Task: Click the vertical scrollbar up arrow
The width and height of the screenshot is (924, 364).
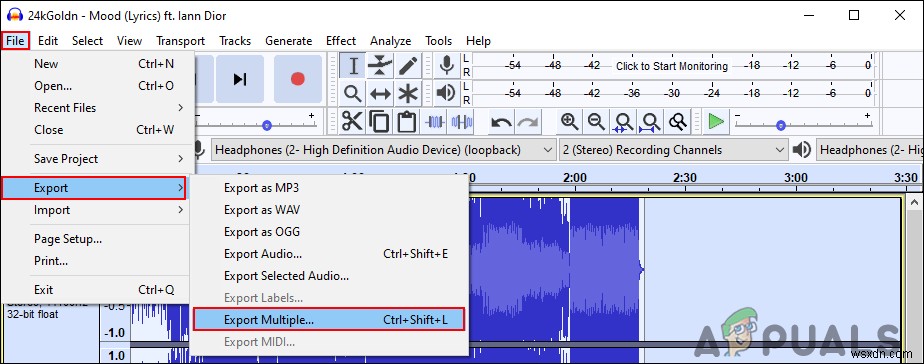Action: [915, 203]
